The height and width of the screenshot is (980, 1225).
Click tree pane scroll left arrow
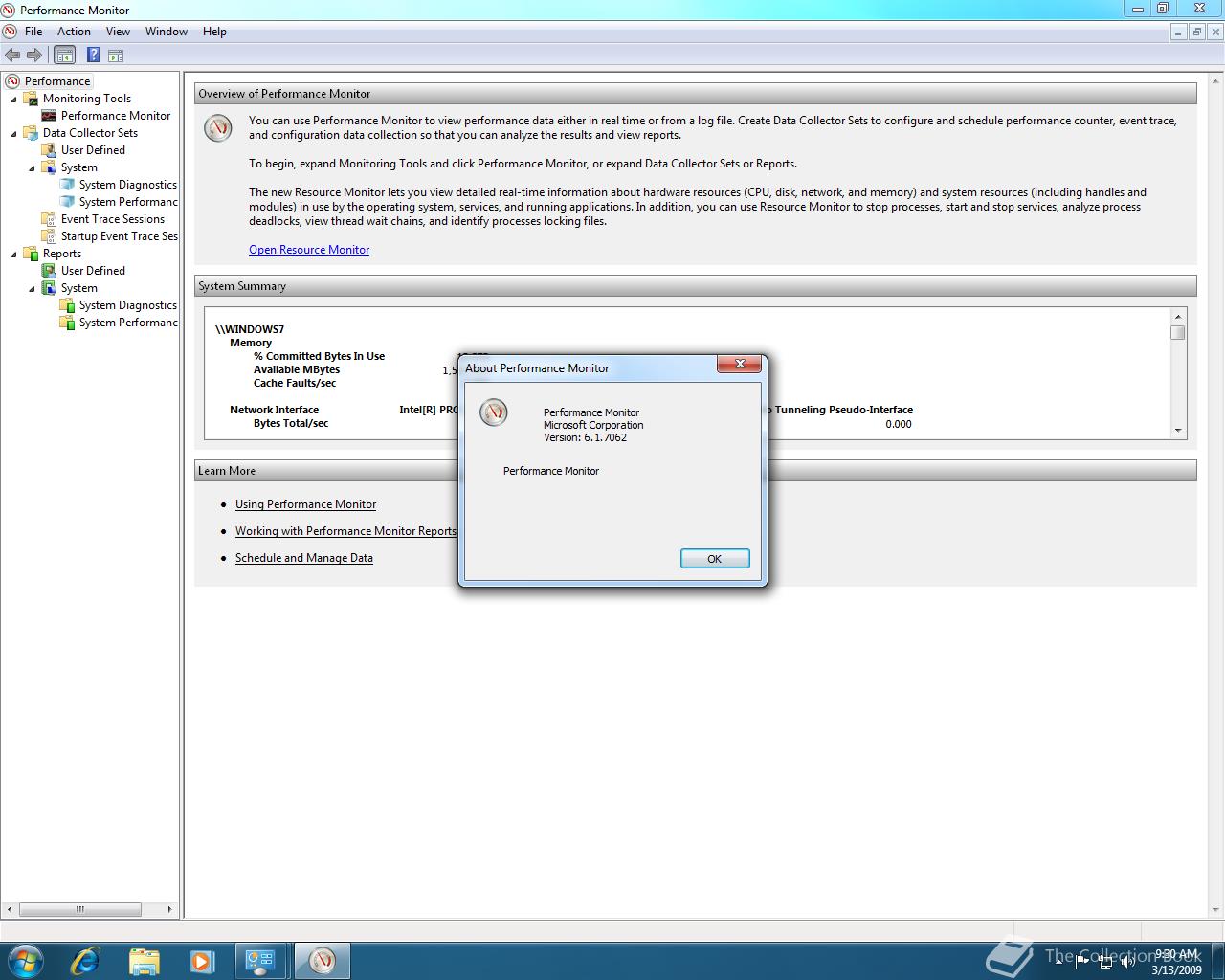click(11, 909)
